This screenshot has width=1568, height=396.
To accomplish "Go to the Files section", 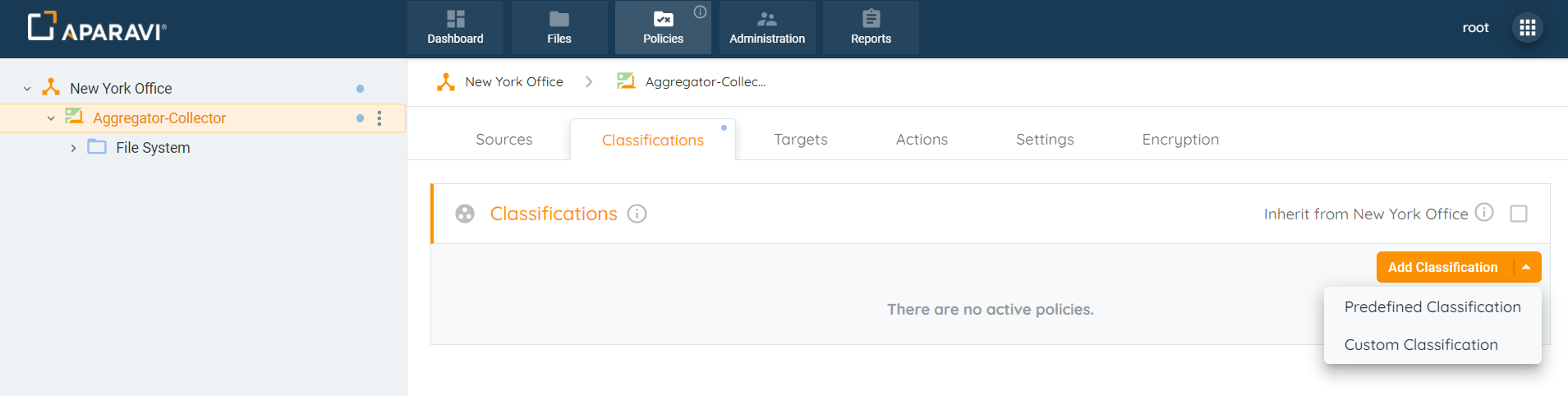I will tap(559, 28).
